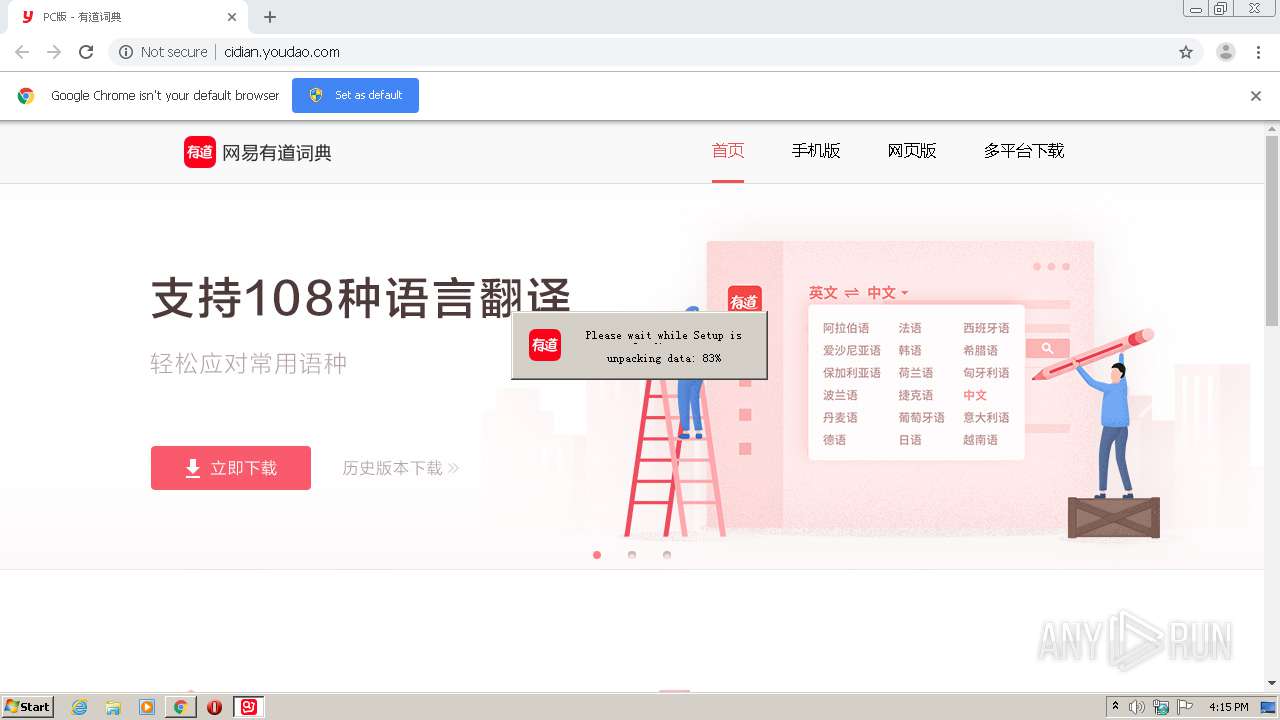Image resolution: width=1280 pixels, height=720 pixels.
Task: Open the Chrome three-dot menu
Action: pyautogui.click(x=1258, y=52)
